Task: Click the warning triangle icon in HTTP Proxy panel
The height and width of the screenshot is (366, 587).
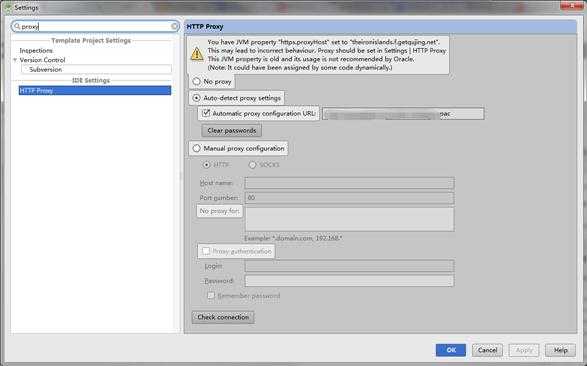Action: click(197, 54)
